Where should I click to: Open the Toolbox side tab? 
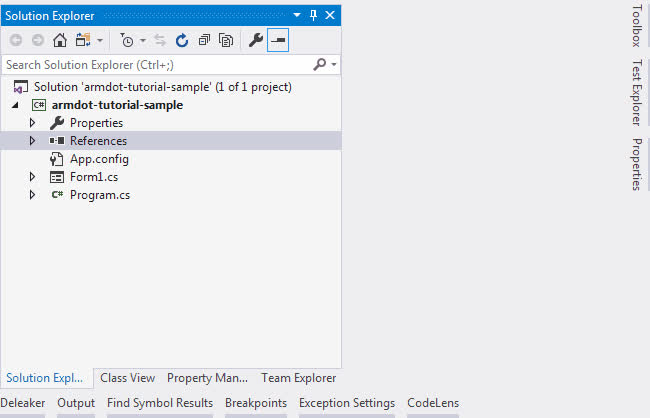(637, 26)
